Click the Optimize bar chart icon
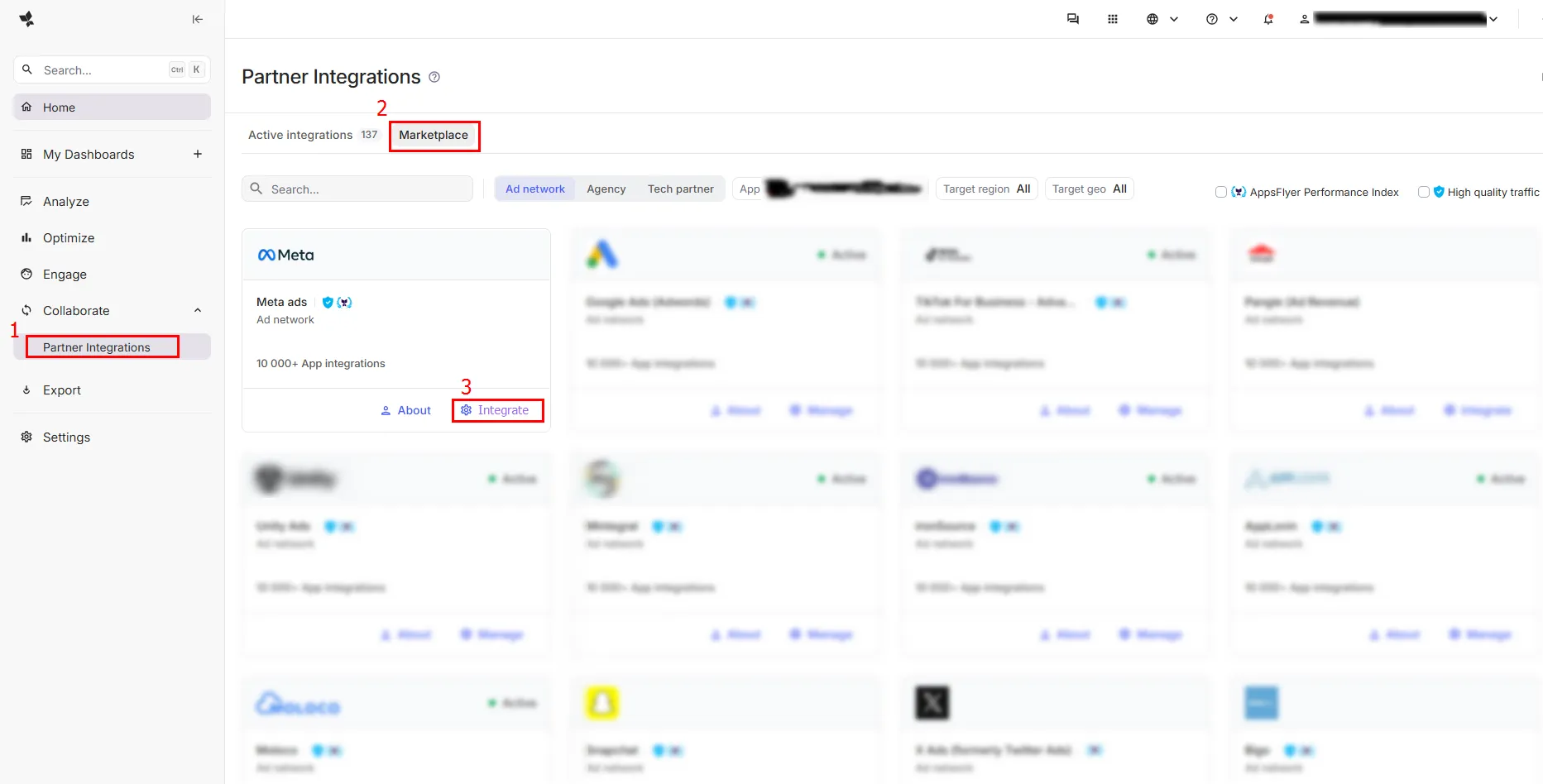 pyautogui.click(x=26, y=237)
